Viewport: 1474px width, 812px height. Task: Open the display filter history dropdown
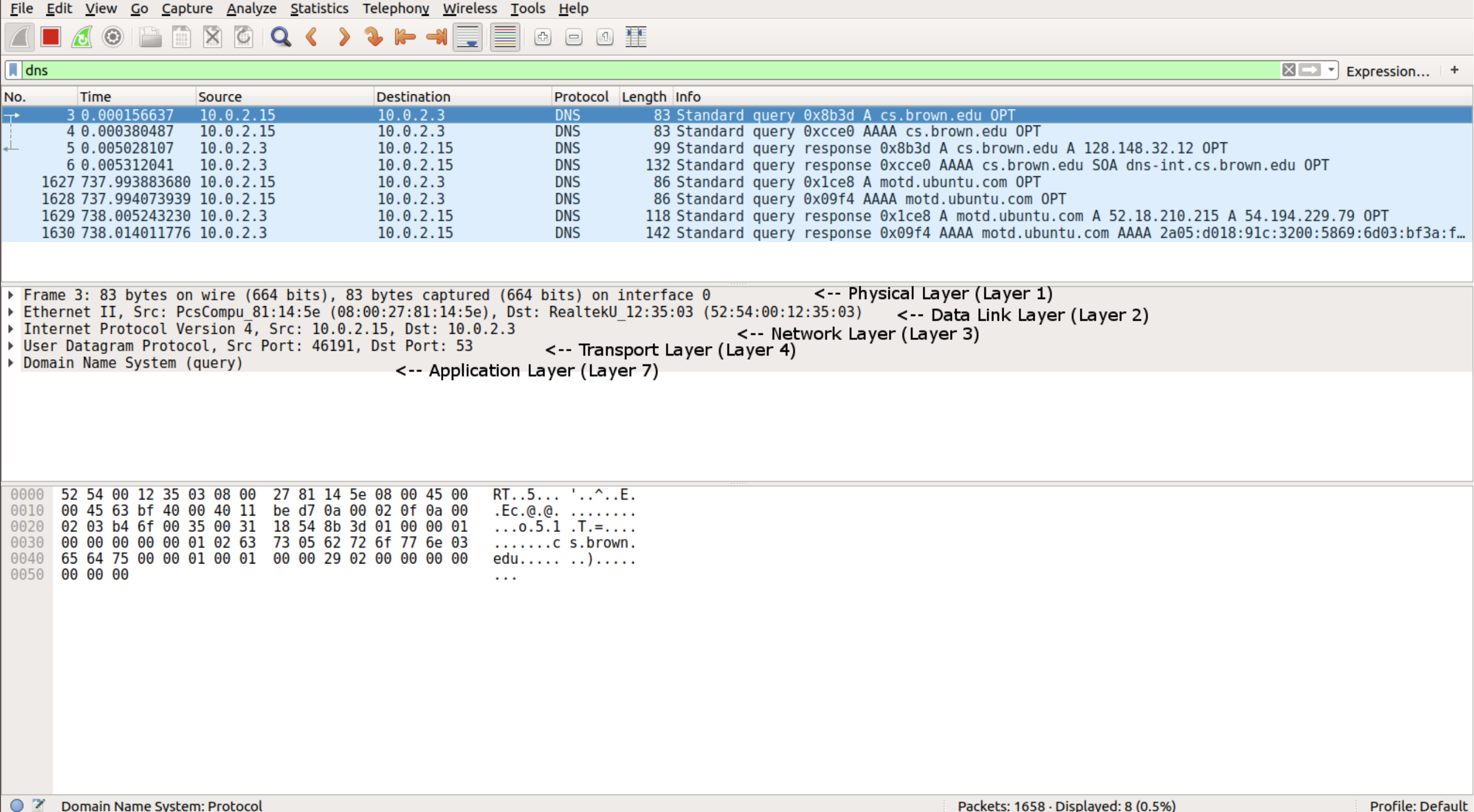(x=1331, y=70)
